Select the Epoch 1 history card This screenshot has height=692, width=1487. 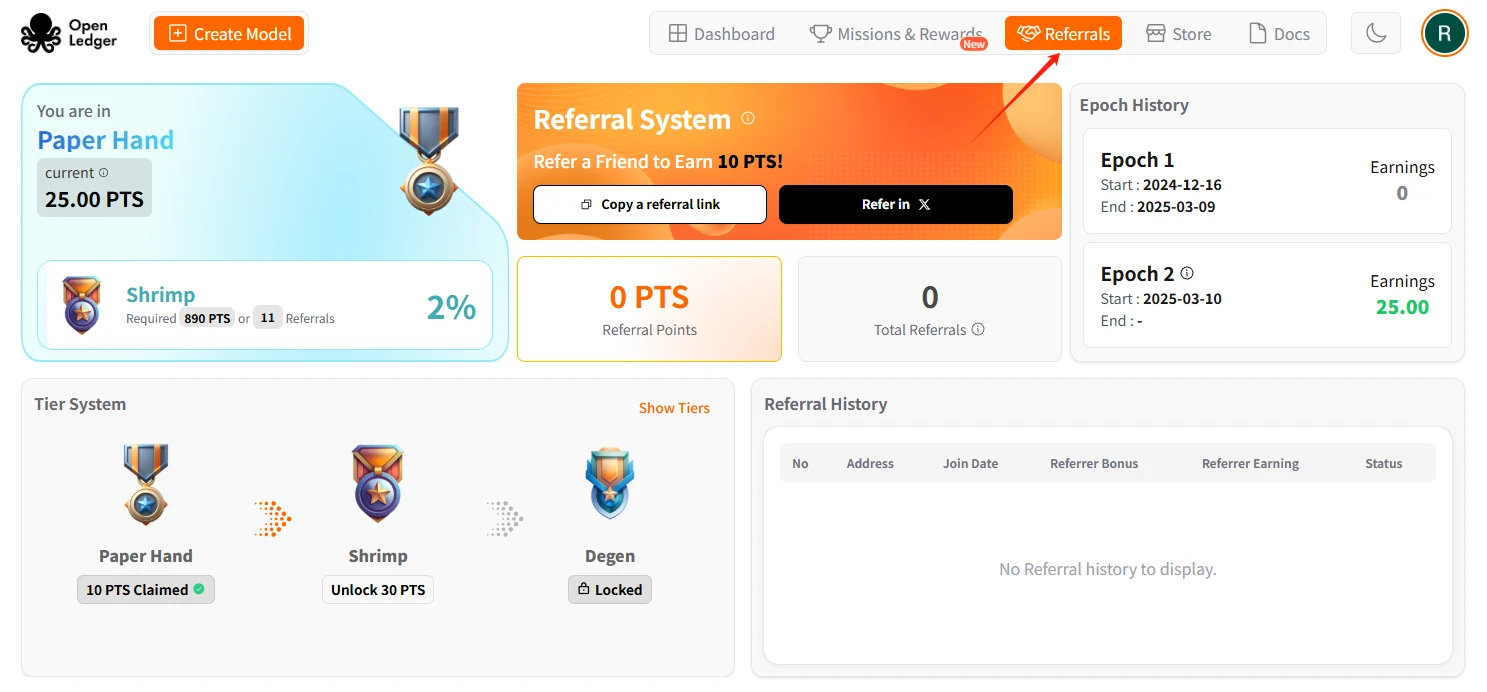[x=1266, y=182]
